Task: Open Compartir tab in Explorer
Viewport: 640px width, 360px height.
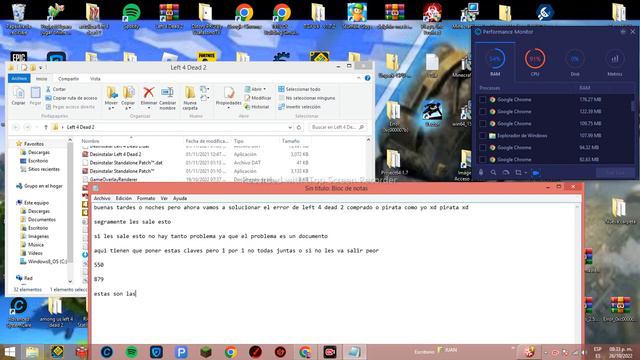Action: tap(68, 78)
